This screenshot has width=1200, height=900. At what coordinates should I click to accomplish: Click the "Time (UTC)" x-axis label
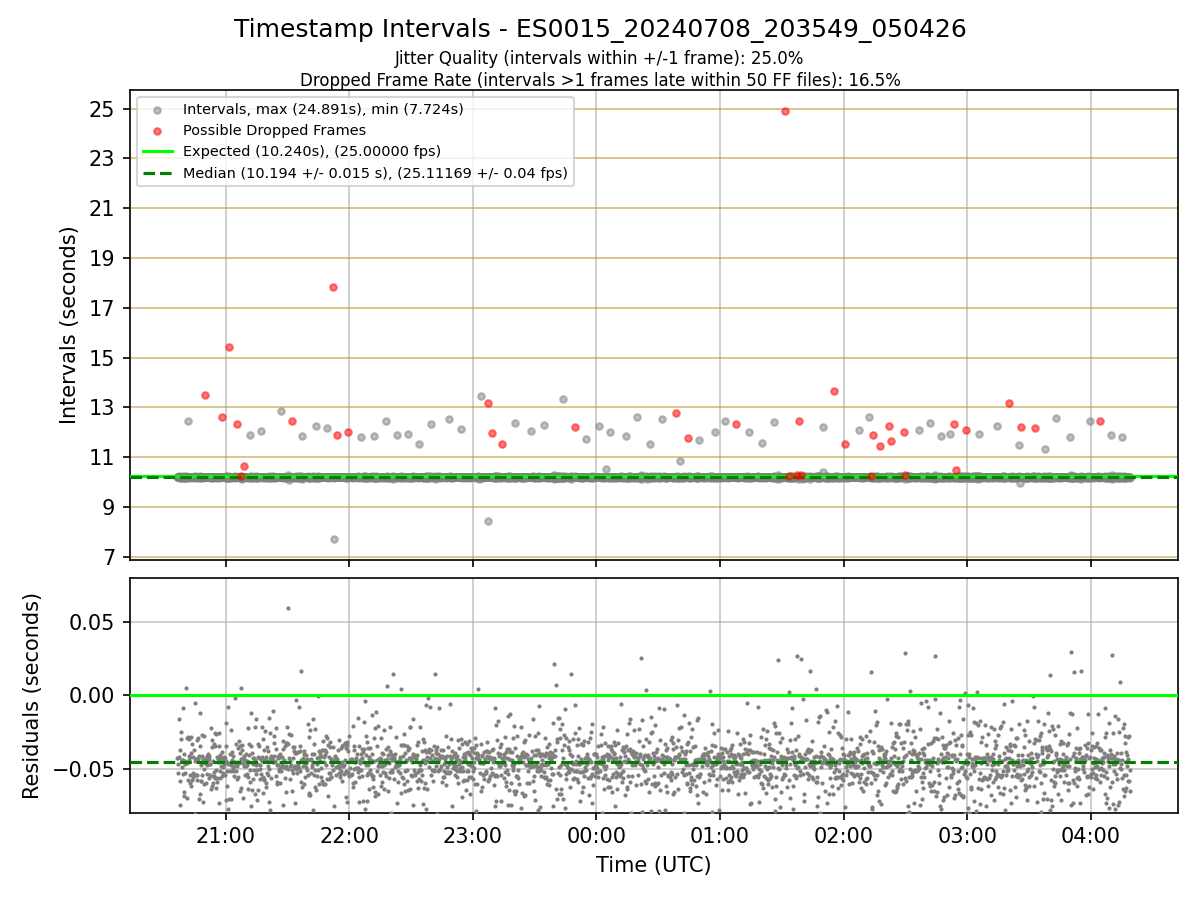coord(653,865)
